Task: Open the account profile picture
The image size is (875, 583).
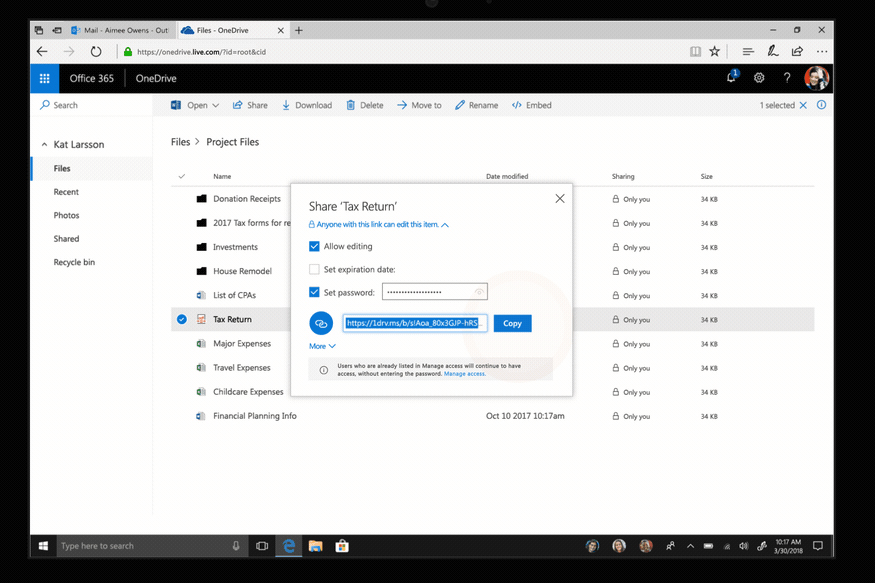Action: click(x=816, y=78)
